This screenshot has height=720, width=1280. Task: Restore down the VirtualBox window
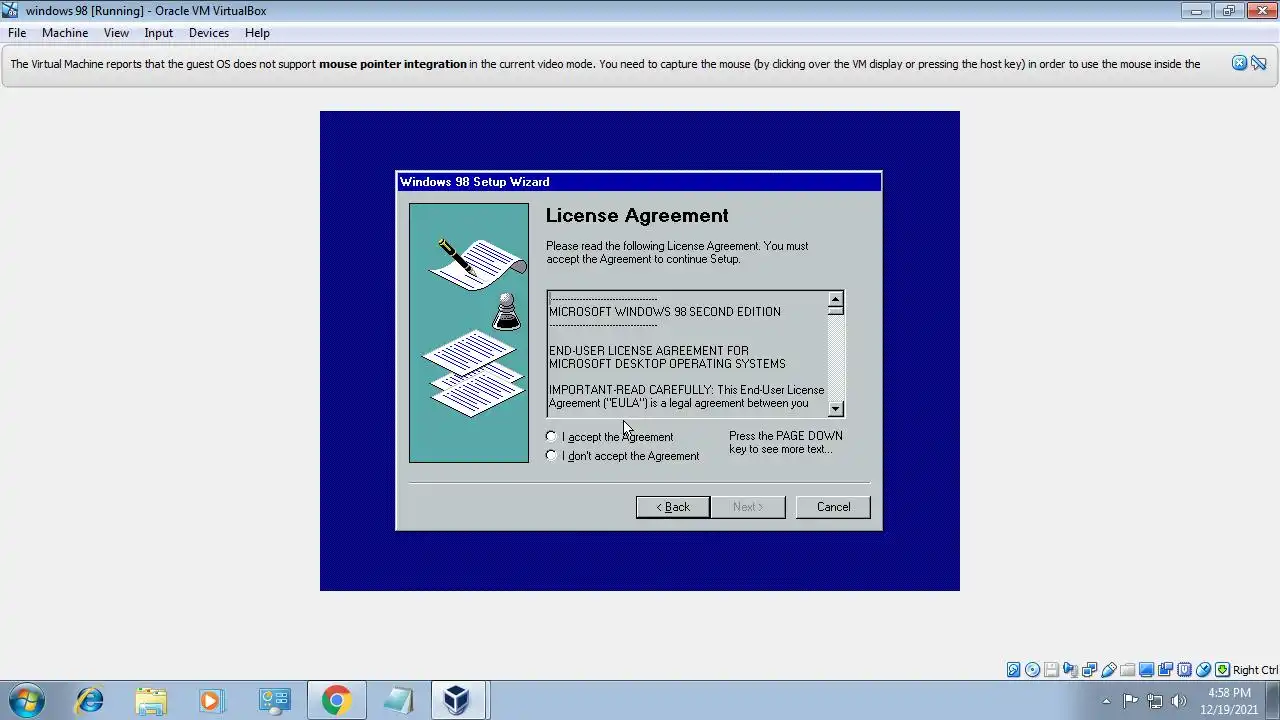(1228, 11)
